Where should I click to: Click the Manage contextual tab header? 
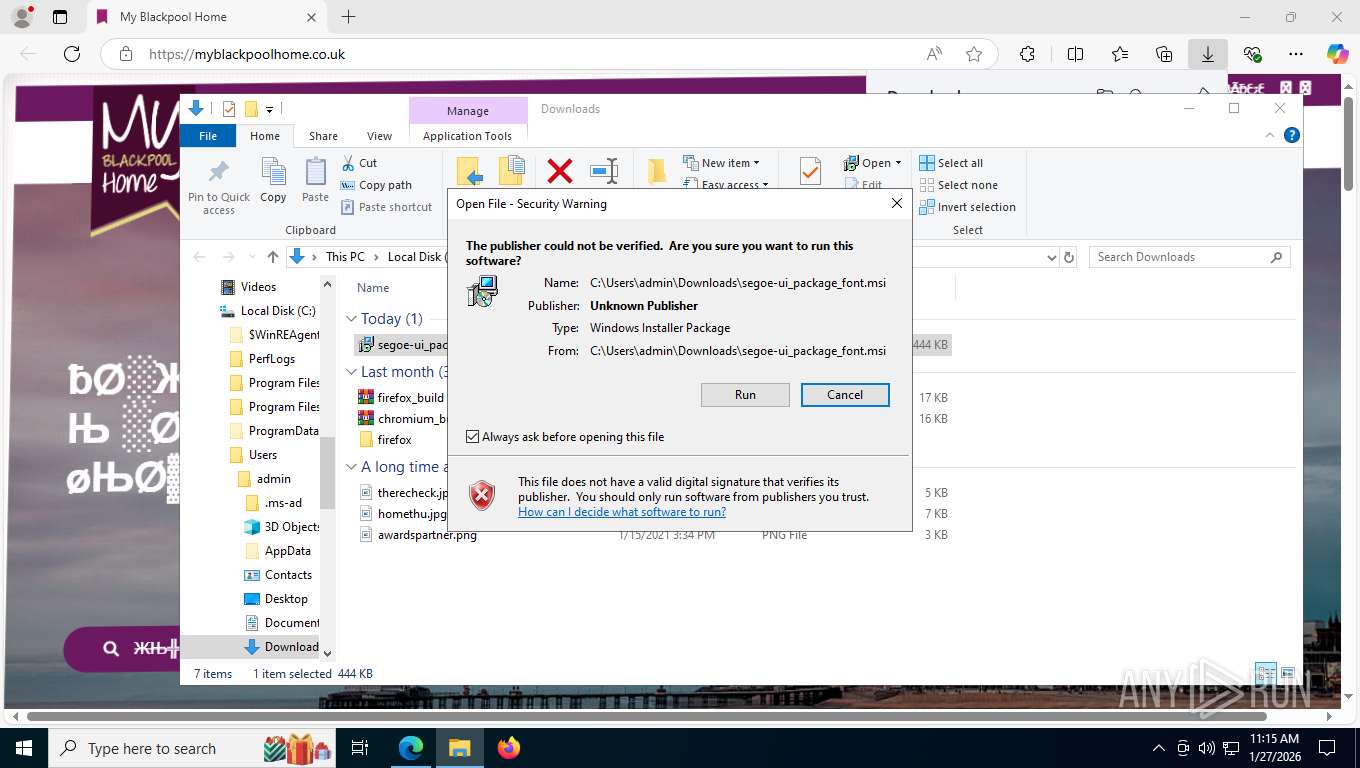[x=468, y=111]
